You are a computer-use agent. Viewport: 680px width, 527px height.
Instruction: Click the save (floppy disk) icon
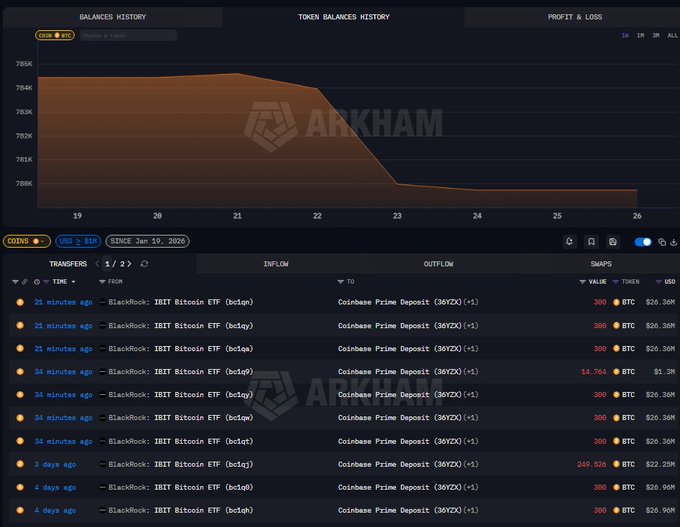(612, 242)
